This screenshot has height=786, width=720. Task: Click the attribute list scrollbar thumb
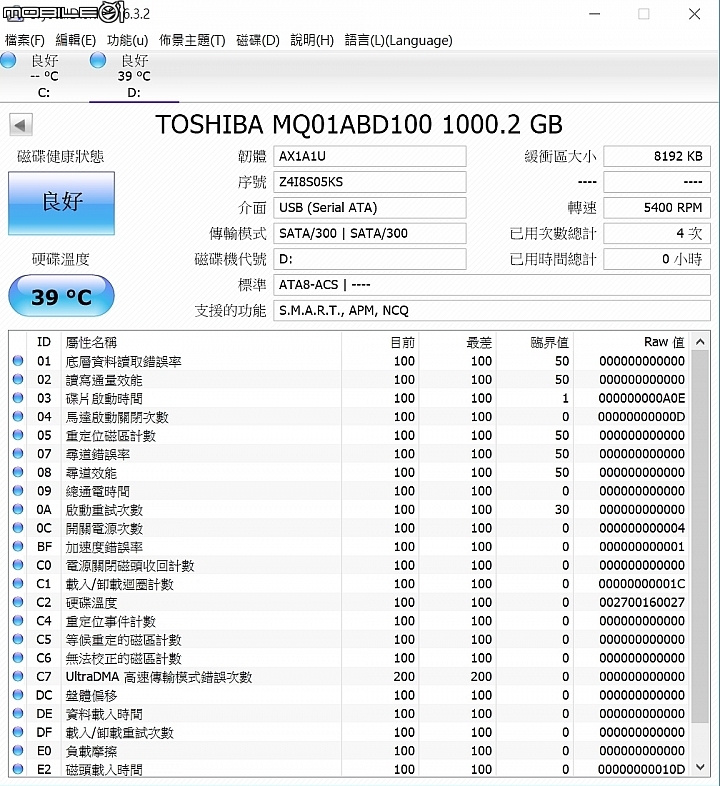click(700, 536)
